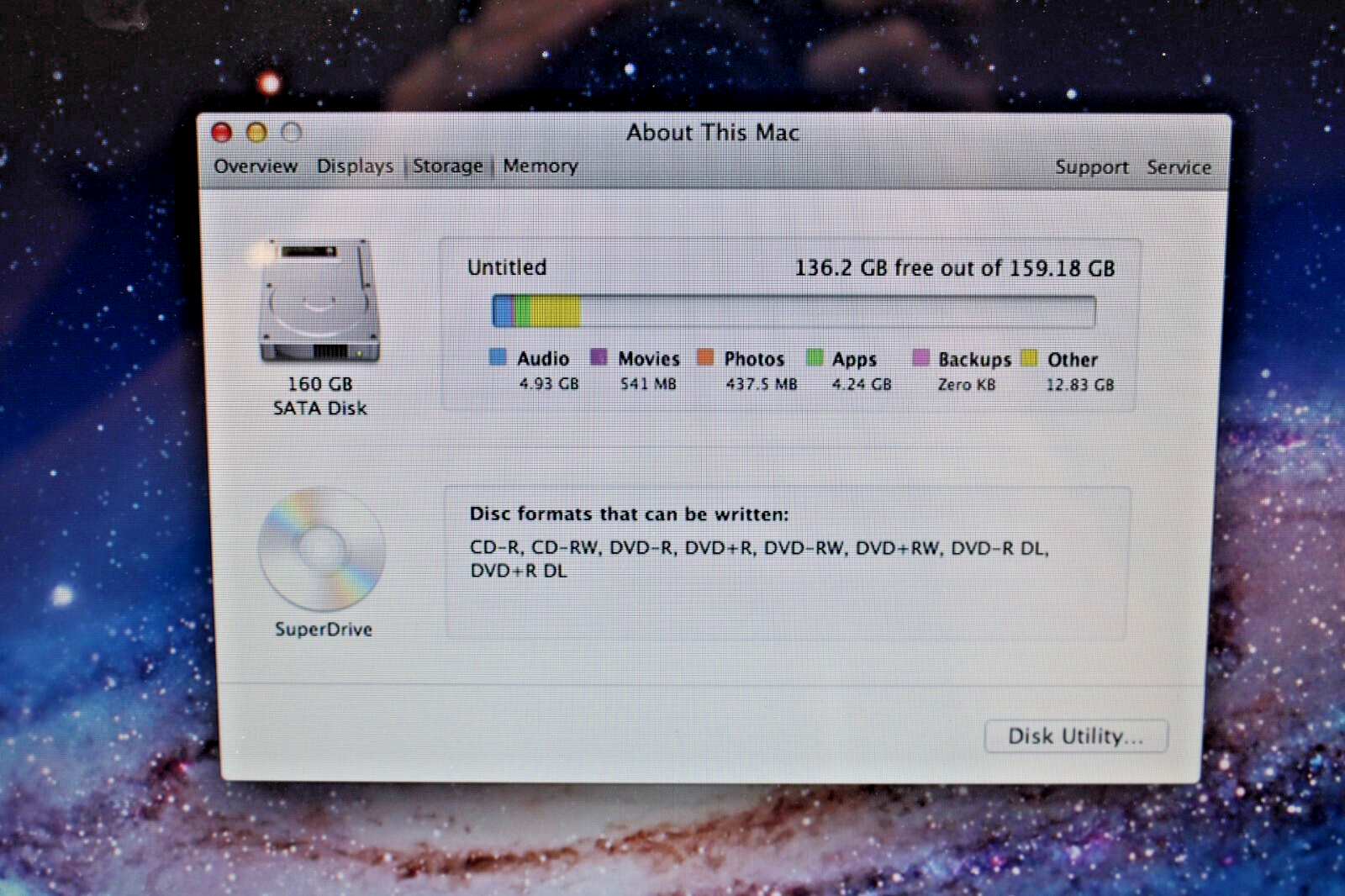Click the "Zero KB" Backups size value
1345x896 pixels.
967,385
